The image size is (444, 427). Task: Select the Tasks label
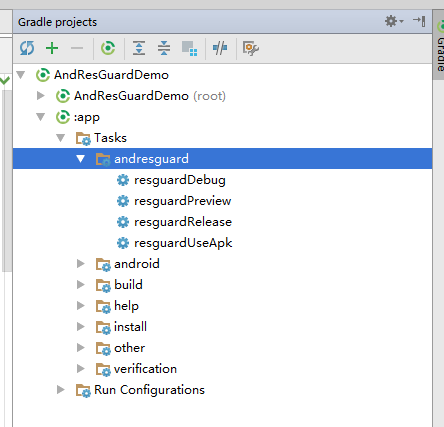click(x=110, y=138)
